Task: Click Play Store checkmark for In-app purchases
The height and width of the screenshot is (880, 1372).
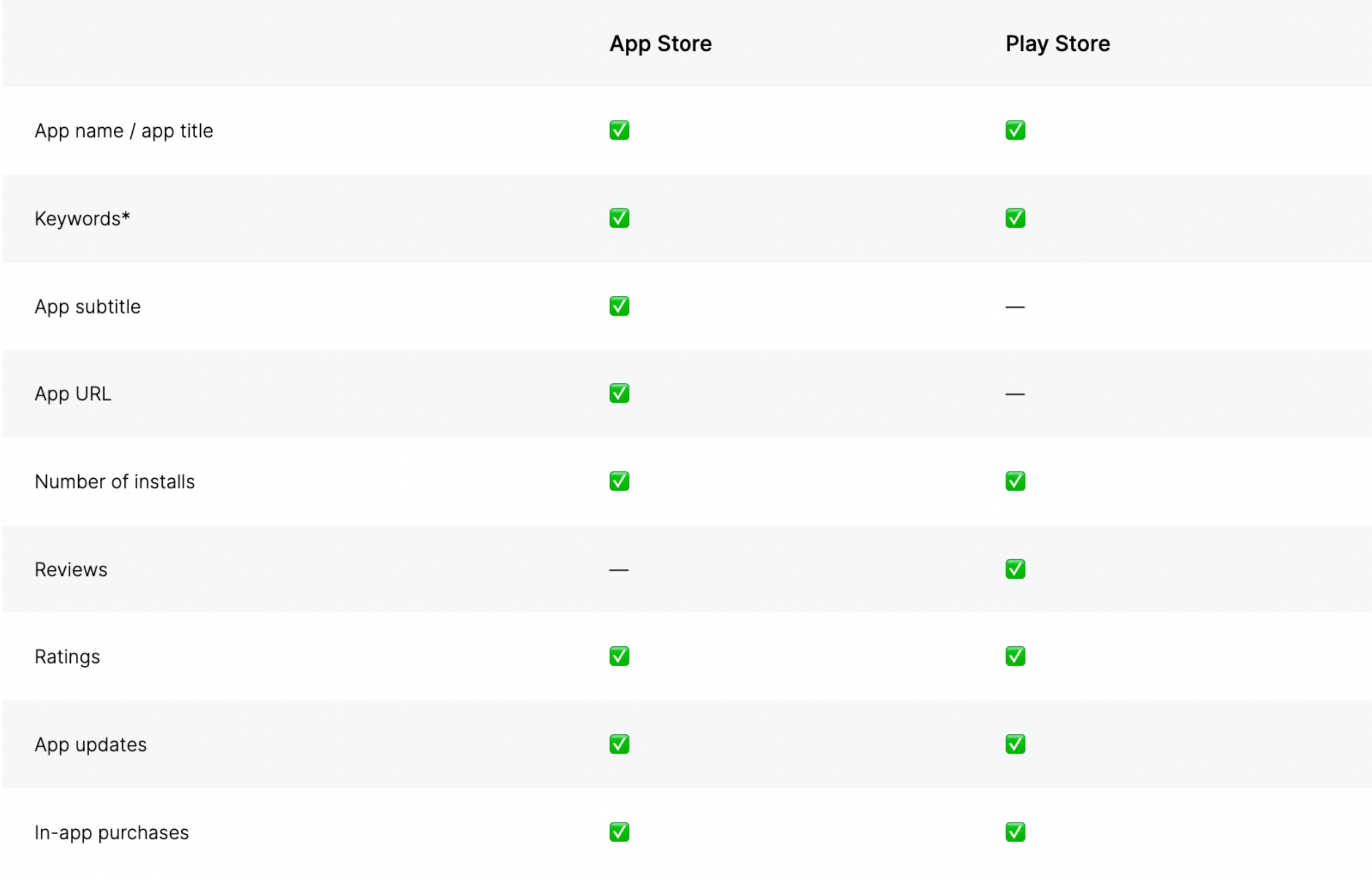Action: pos(1015,832)
